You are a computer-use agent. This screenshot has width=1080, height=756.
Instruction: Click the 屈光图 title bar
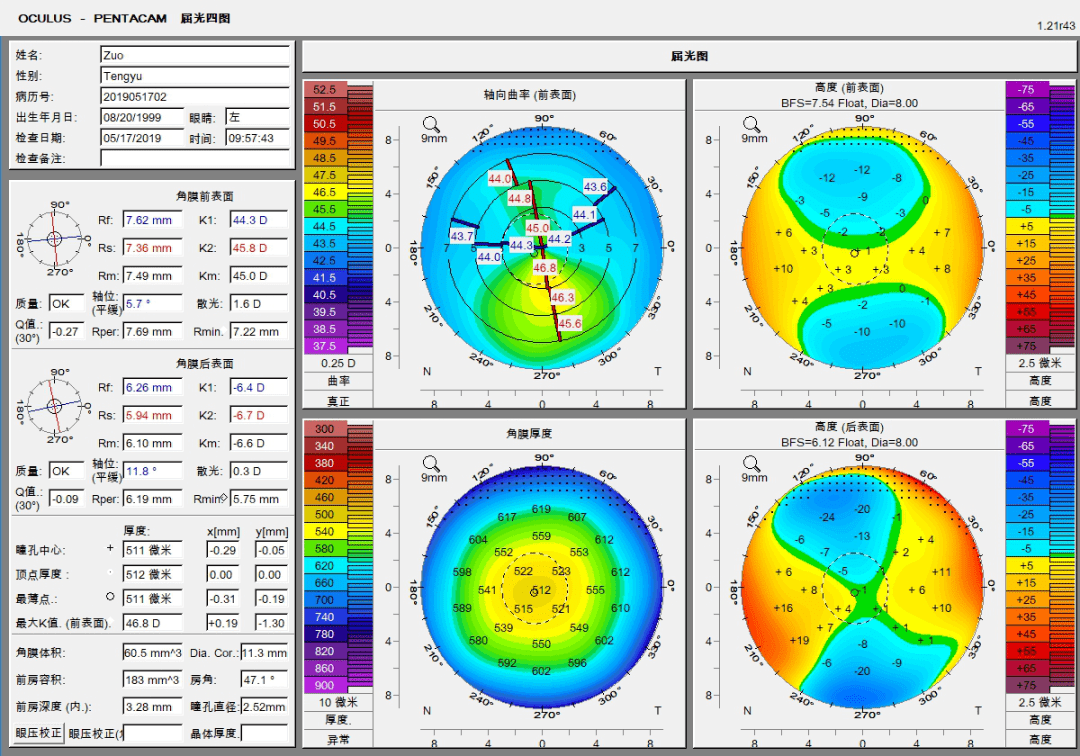click(x=689, y=56)
